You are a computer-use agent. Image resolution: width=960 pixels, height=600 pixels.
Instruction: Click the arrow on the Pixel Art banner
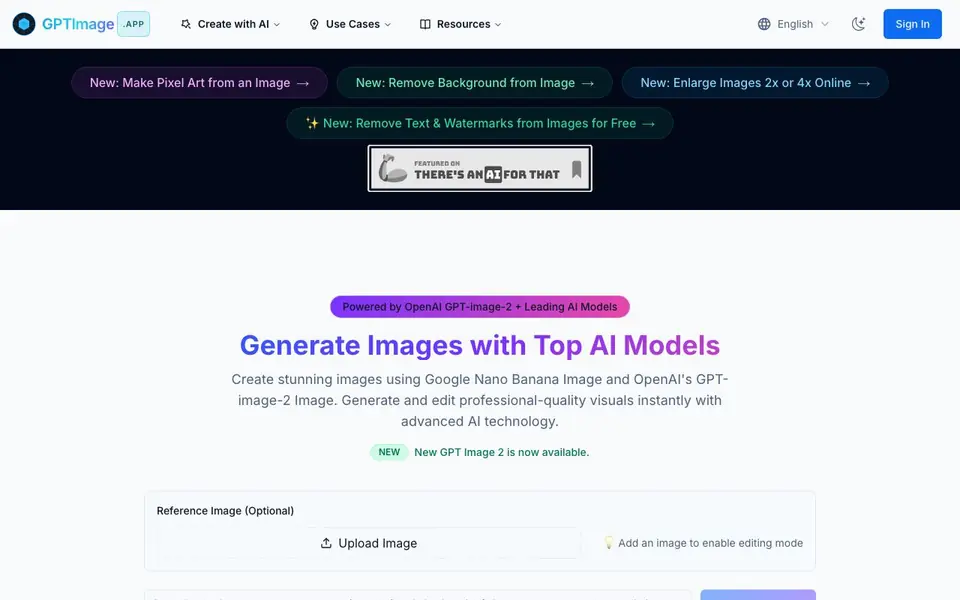[303, 83]
